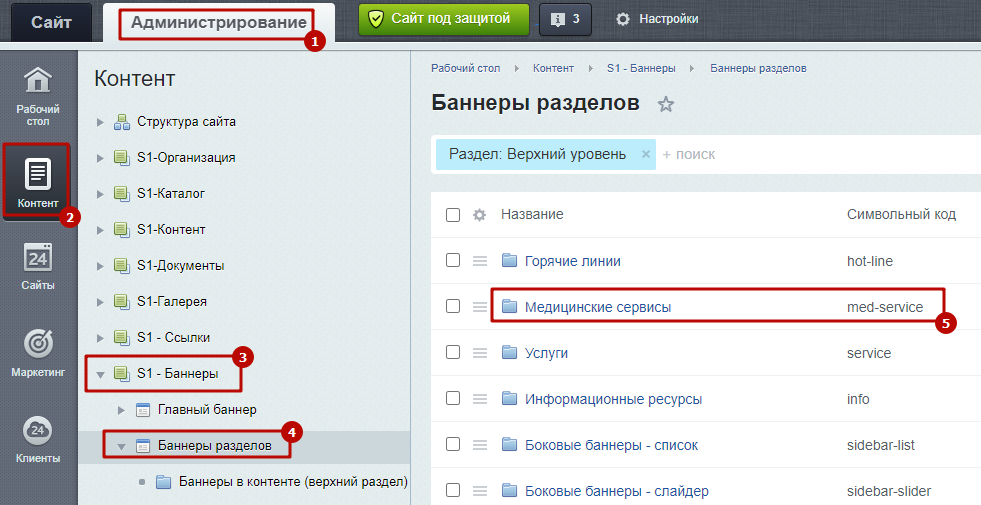The height and width of the screenshot is (505, 981).
Task: Switch to the Администрирование tab
Action: pos(219,23)
